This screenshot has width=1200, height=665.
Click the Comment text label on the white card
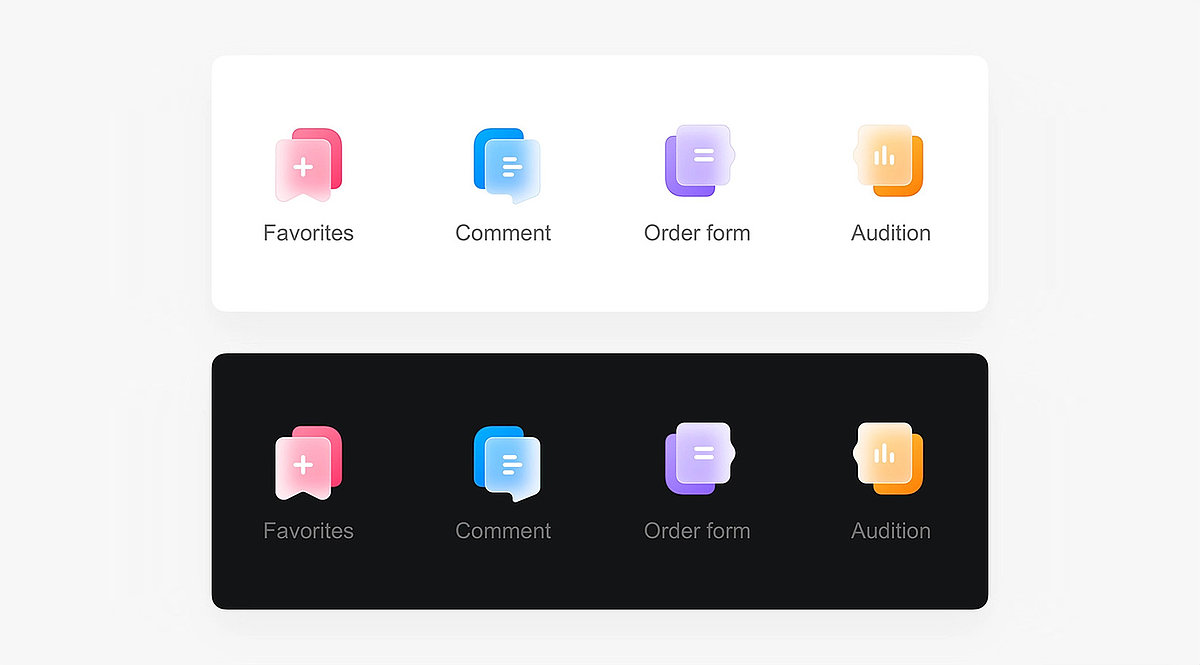pyautogui.click(x=503, y=233)
